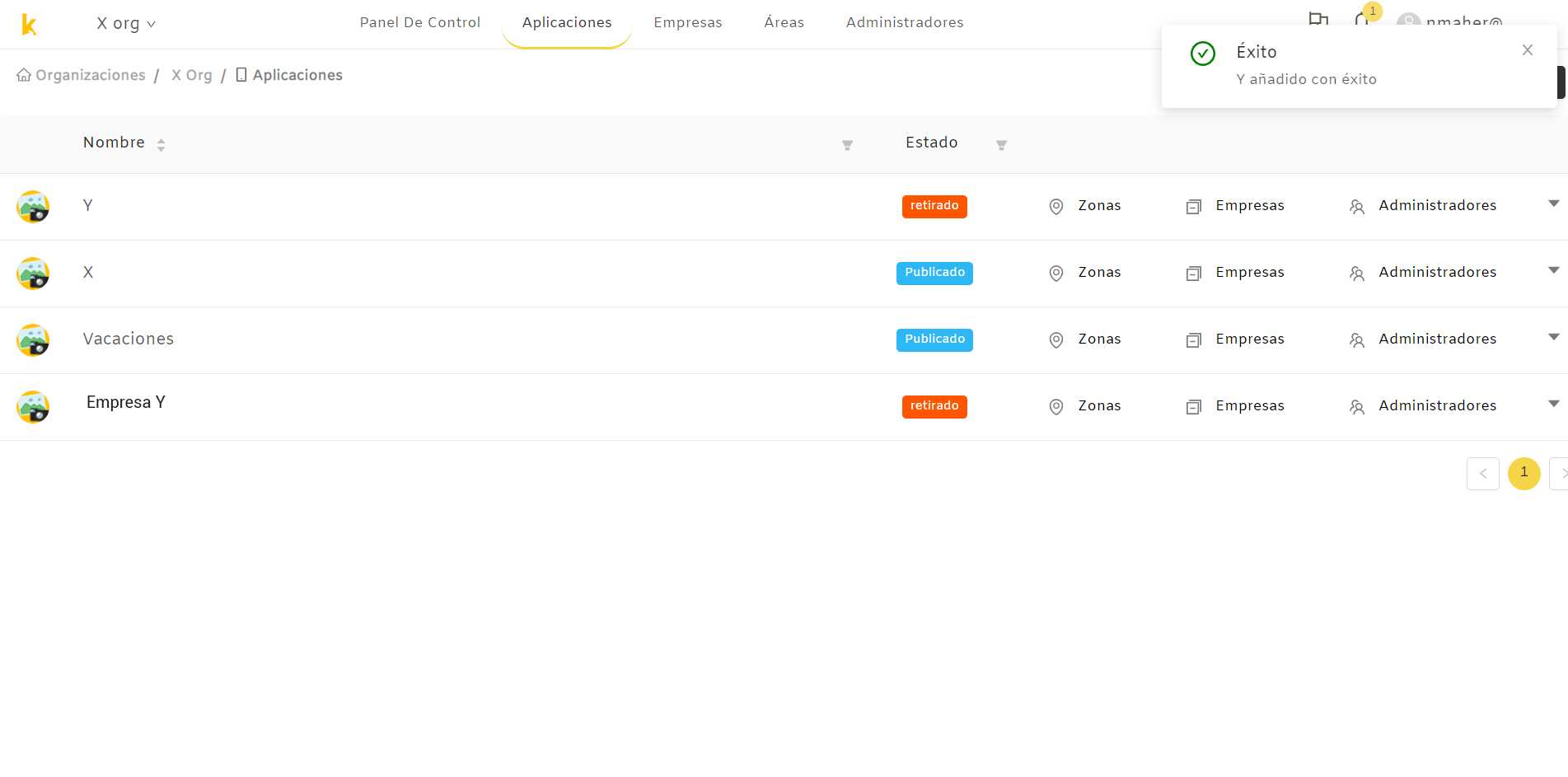This screenshot has width=1568, height=777.
Task: Click Publicado status badge for X
Action: (934, 273)
